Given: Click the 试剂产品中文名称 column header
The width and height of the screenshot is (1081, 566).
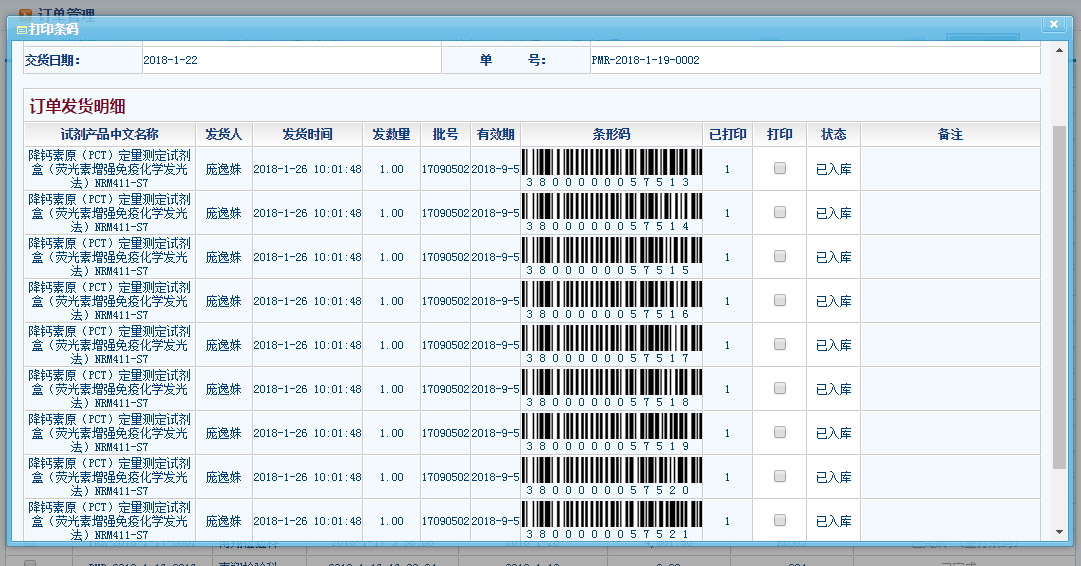Looking at the screenshot, I should click(x=110, y=134).
